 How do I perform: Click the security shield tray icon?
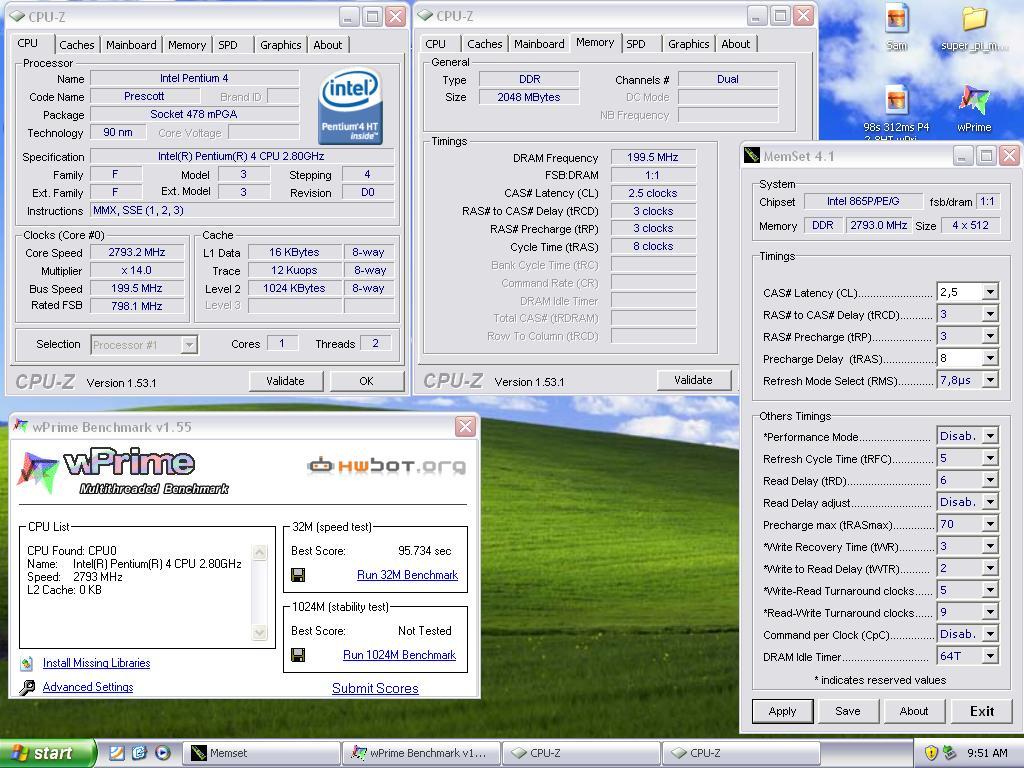click(931, 753)
